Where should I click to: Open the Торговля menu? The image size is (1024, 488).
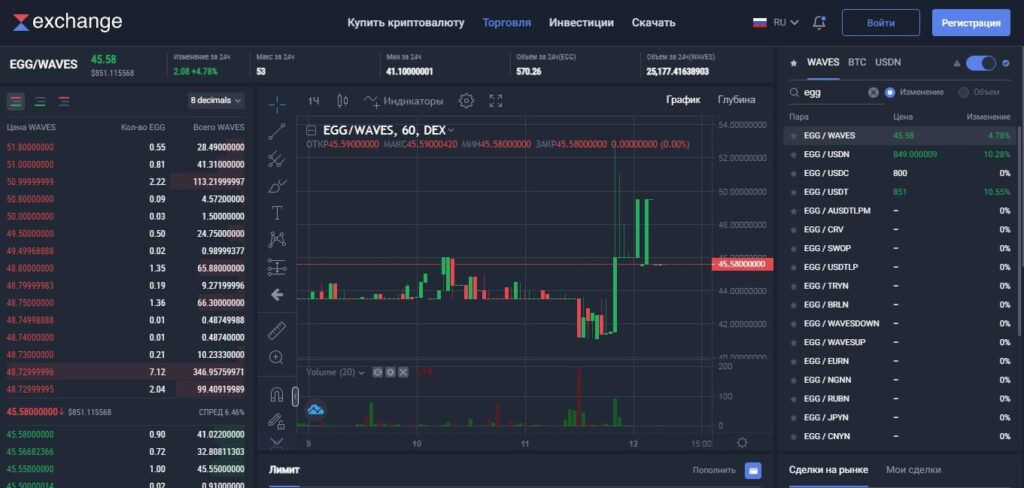tap(507, 22)
